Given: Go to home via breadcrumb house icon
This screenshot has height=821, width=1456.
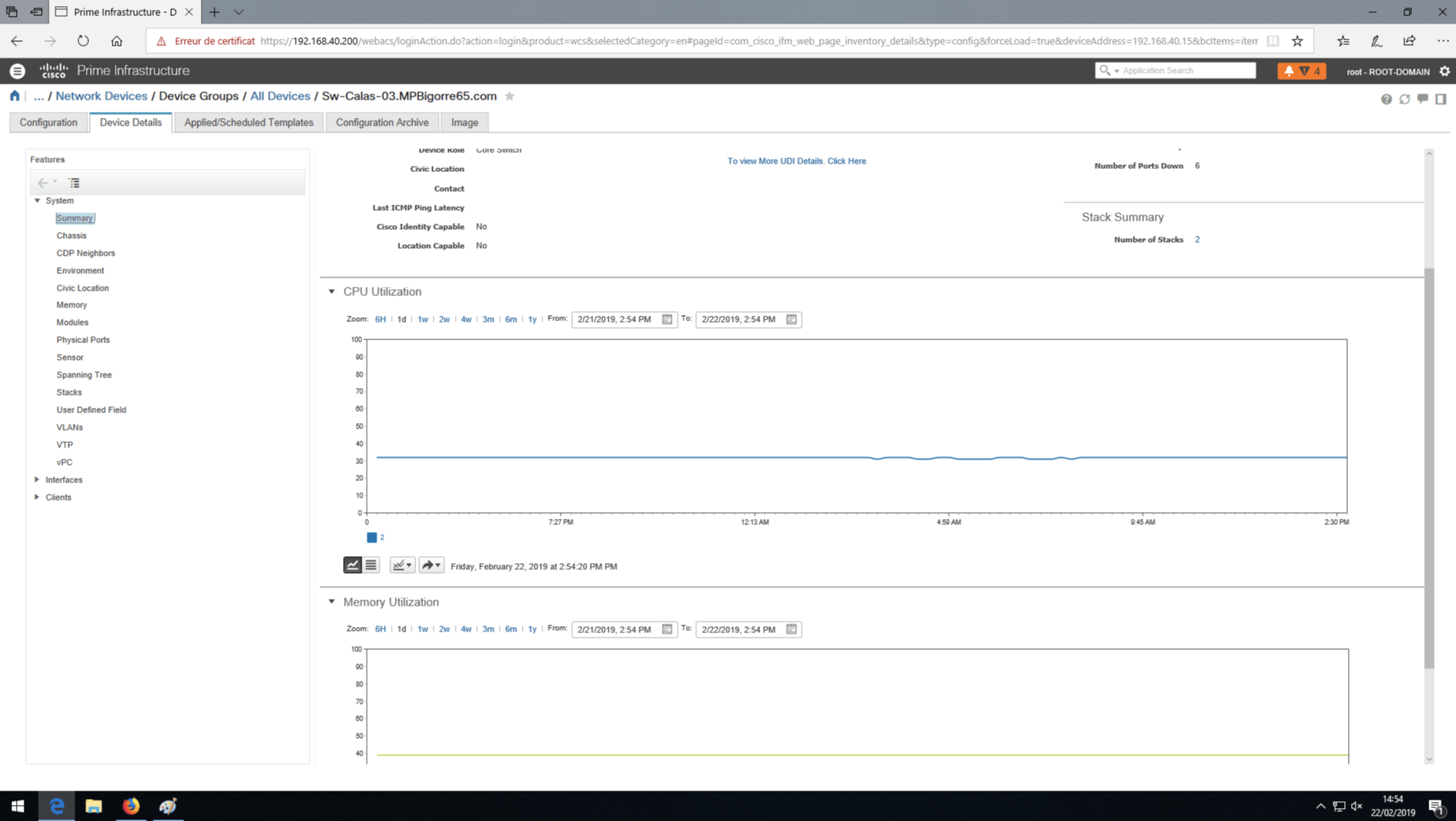Looking at the screenshot, I should (14, 96).
